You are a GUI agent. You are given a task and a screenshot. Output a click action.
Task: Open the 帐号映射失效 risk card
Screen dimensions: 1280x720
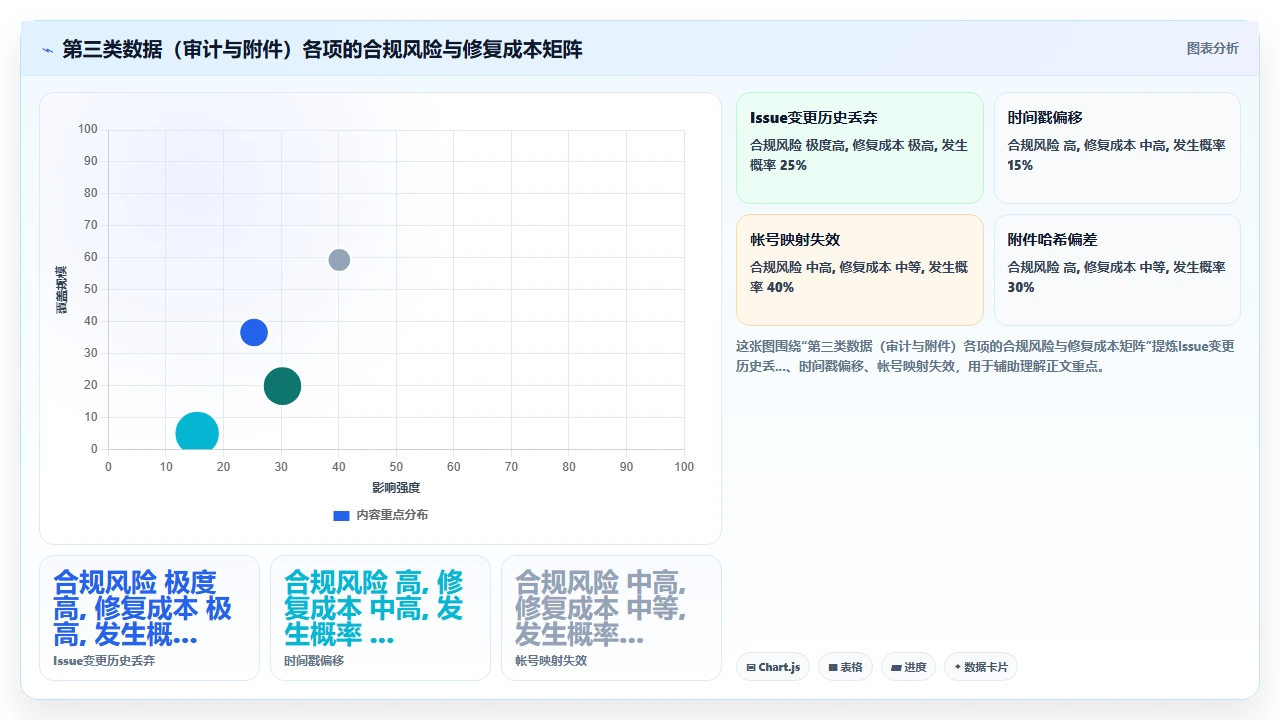(860, 270)
